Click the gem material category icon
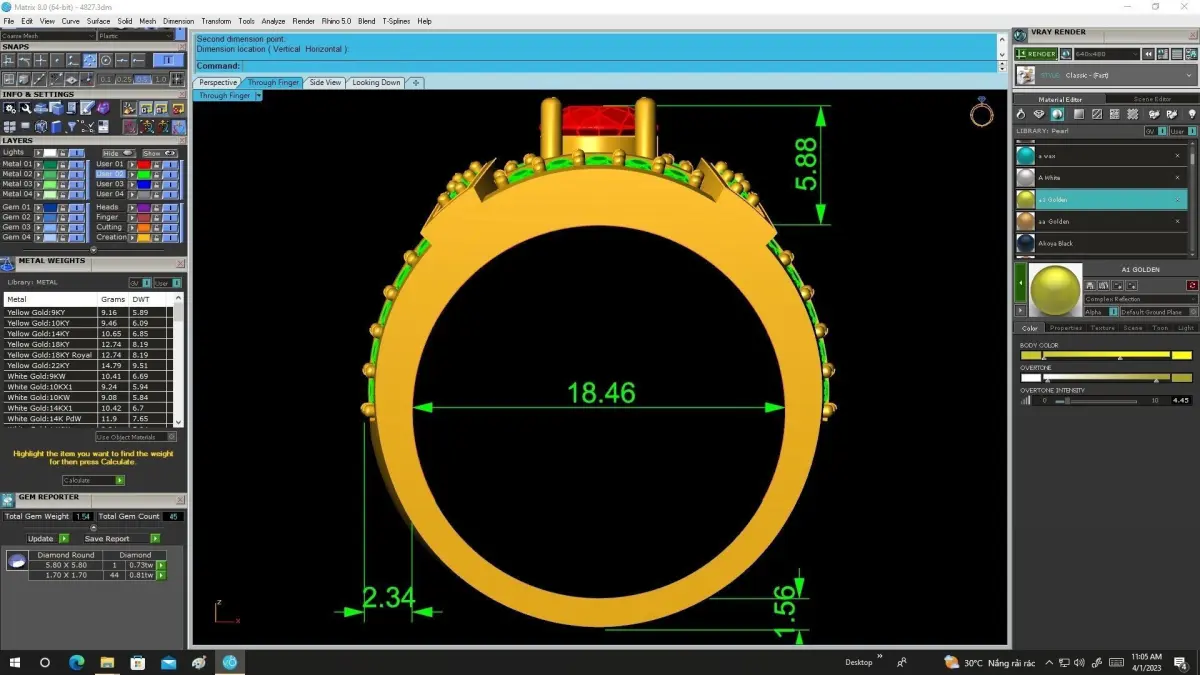Image resolution: width=1200 pixels, height=675 pixels. click(x=1039, y=114)
